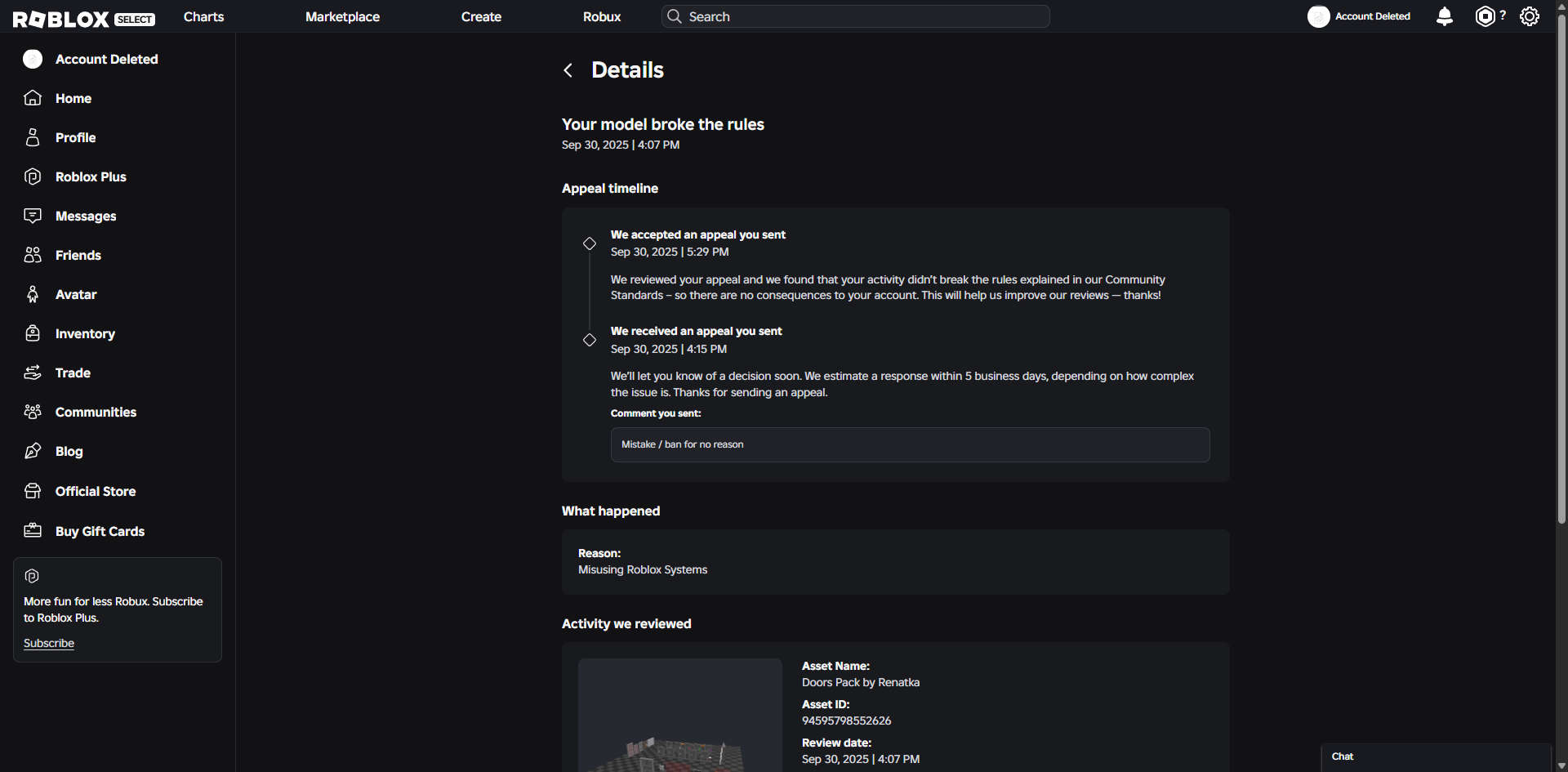Click the Roblox logo
The height and width of the screenshot is (772, 1568).
click(x=61, y=18)
